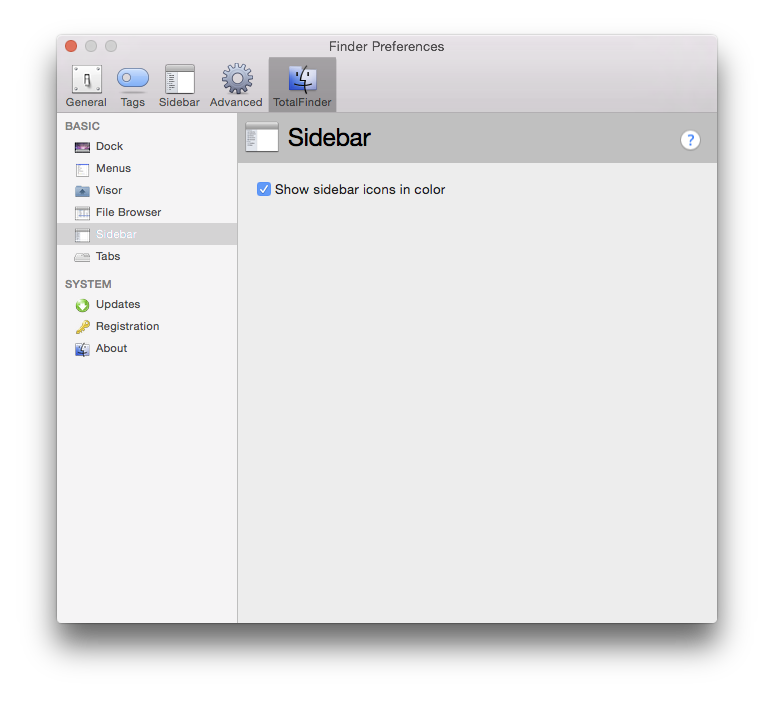The width and height of the screenshot is (774, 702).
Task: Select the File Browser label in the list
Action: click(128, 212)
